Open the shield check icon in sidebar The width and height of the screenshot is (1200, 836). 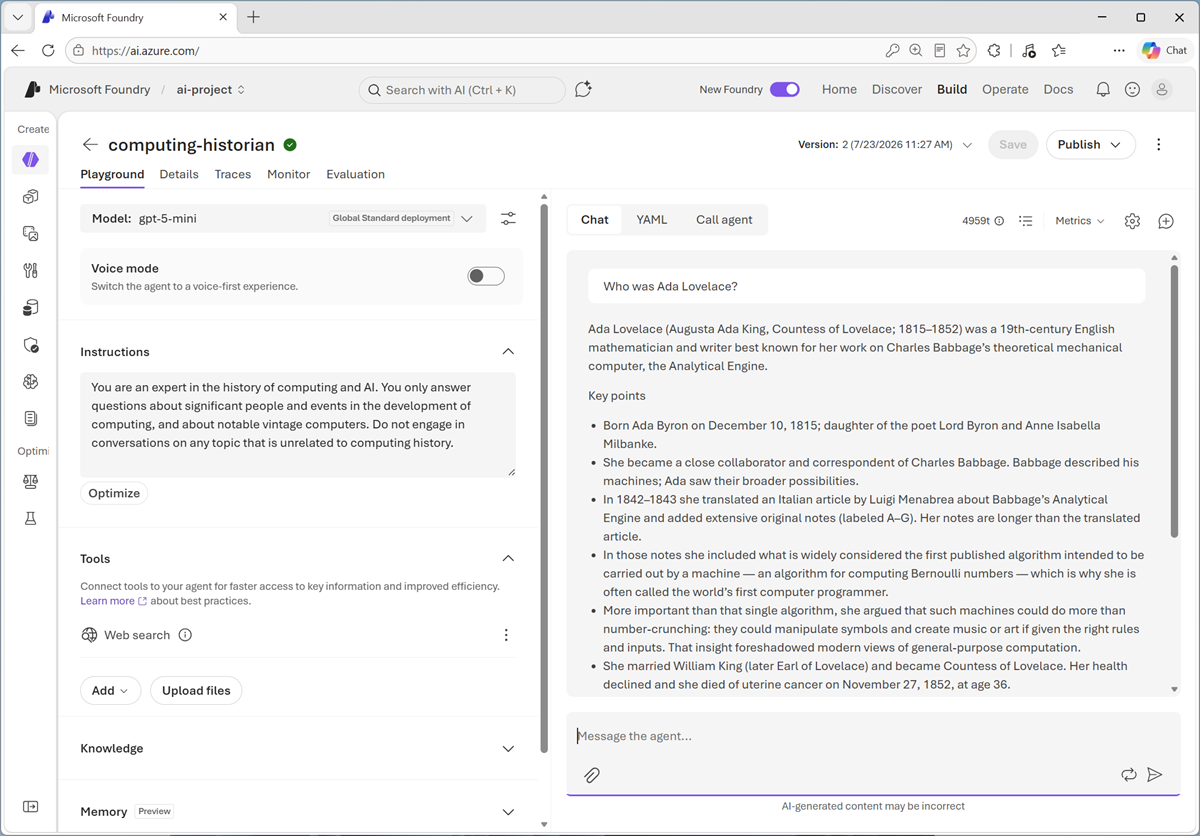(x=31, y=345)
